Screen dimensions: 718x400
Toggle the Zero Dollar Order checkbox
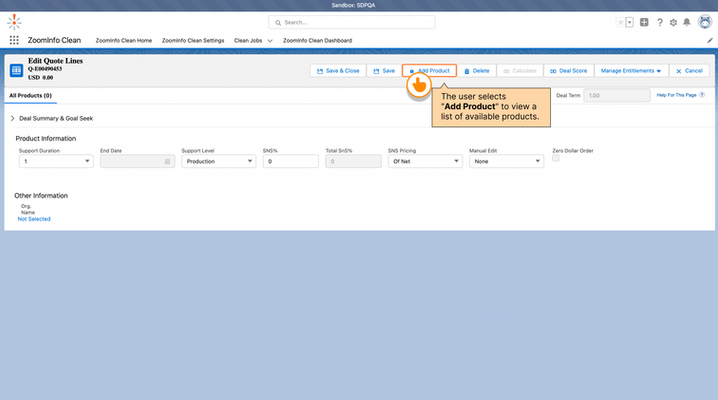pyautogui.click(x=556, y=158)
